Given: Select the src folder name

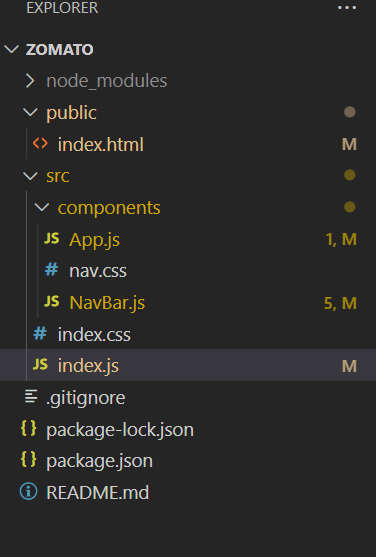Looking at the screenshot, I should pyautogui.click(x=58, y=176).
